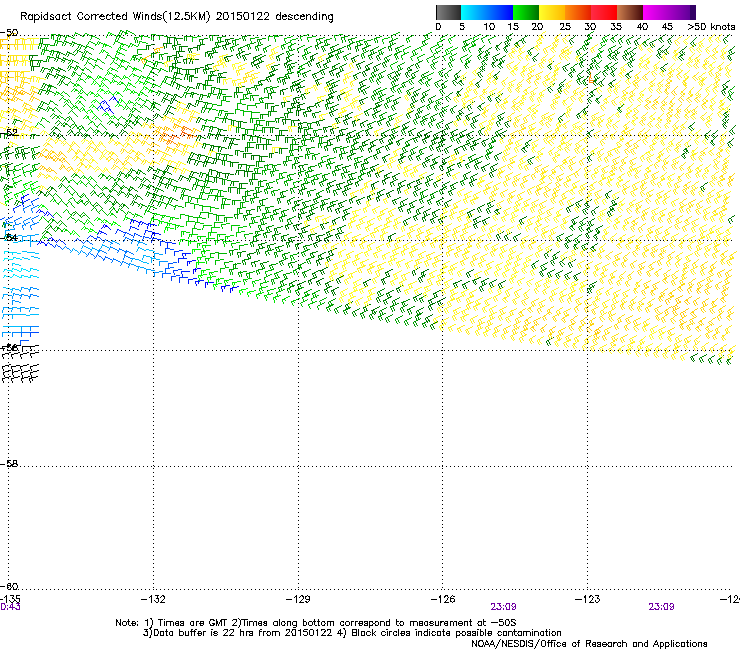The height and width of the screenshot is (650, 740).
Task: Click the cyan 5-10 knots legend segment
Action: pyautogui.click(x=474, y=12)
